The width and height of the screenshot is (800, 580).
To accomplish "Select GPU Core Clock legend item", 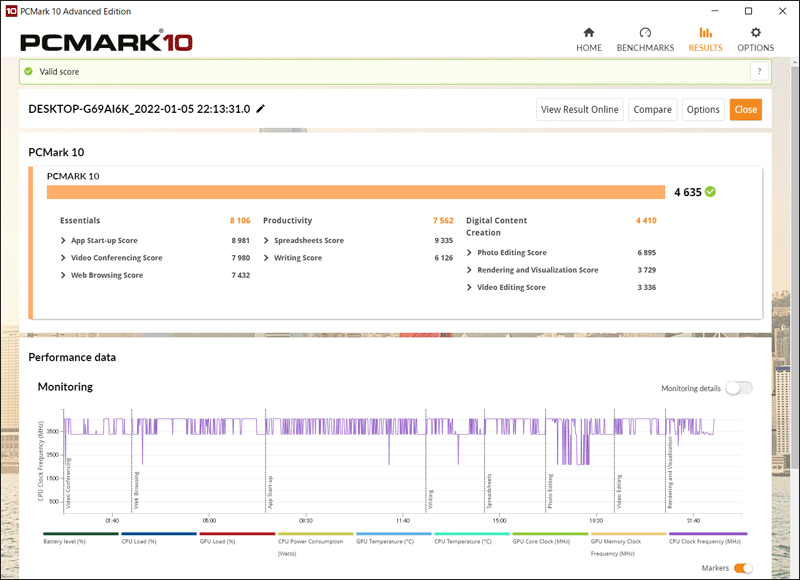I will coord(550,538).
